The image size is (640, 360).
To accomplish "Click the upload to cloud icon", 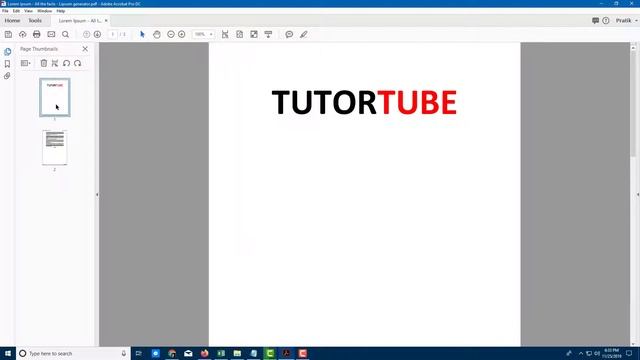I will click(x=22, y=34).
